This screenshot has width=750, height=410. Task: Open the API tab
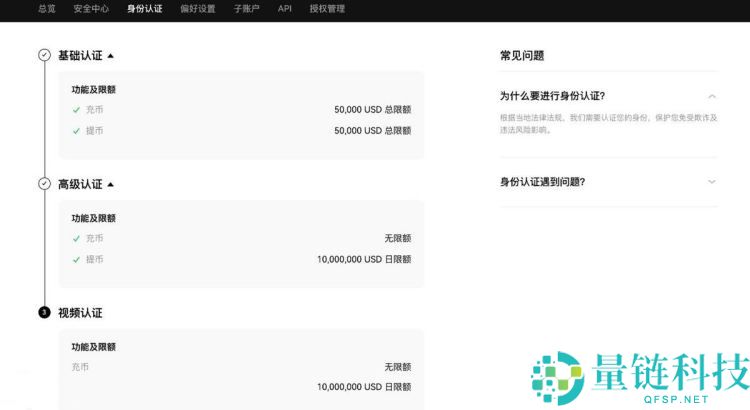pos(285,9)
